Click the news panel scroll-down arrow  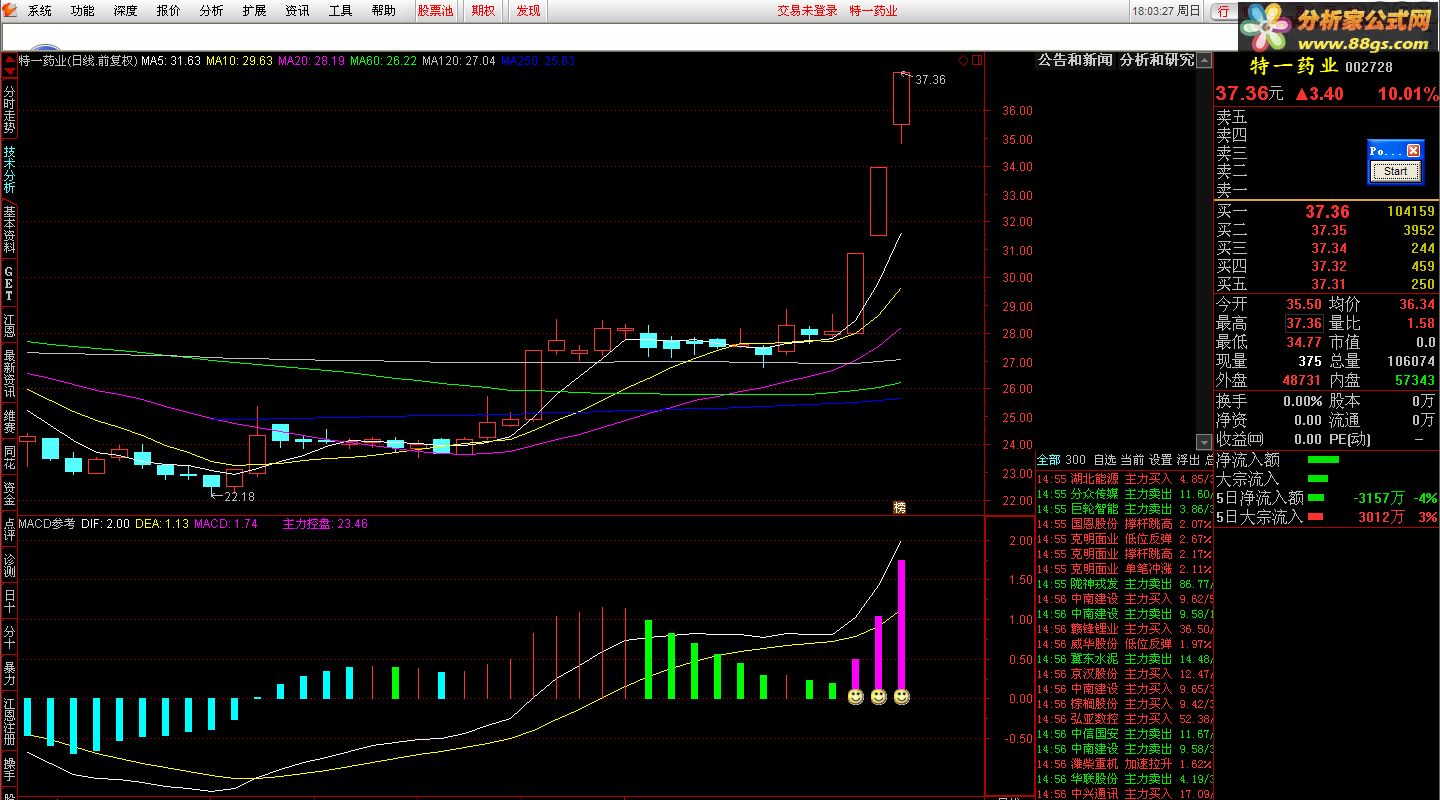[x=1204, y=442]
